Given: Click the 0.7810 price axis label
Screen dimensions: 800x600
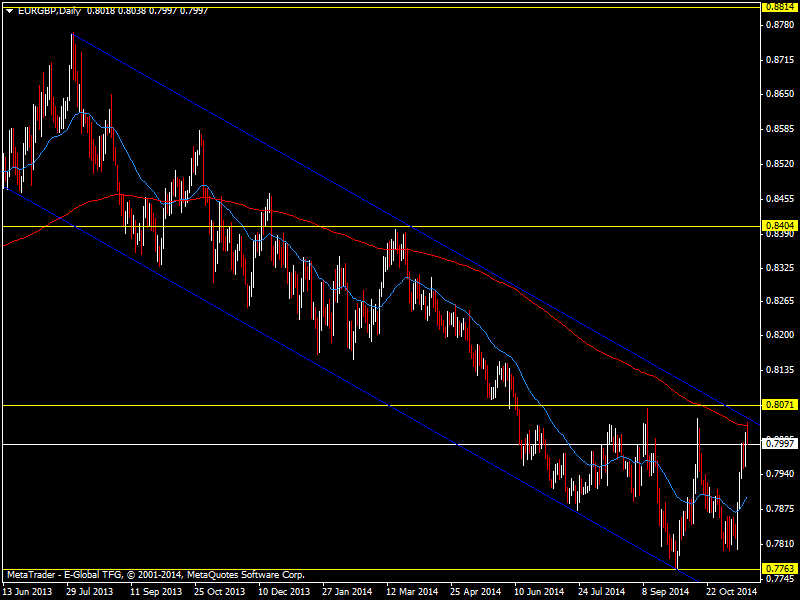Looking at the screenshot, I should pyautogui.click(x=781, y=544).
